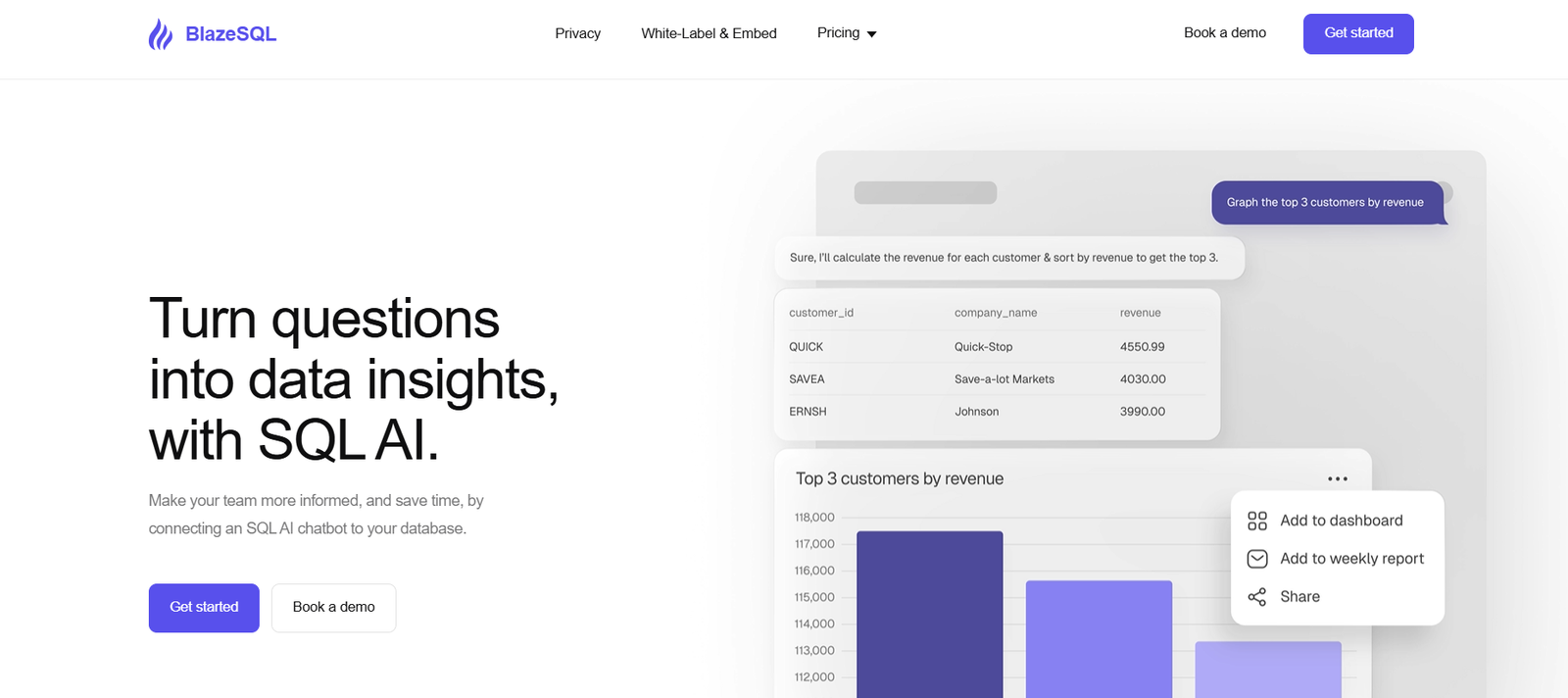
Task: Click the 4550.99 revenue value
Action: coord(1143,347)
